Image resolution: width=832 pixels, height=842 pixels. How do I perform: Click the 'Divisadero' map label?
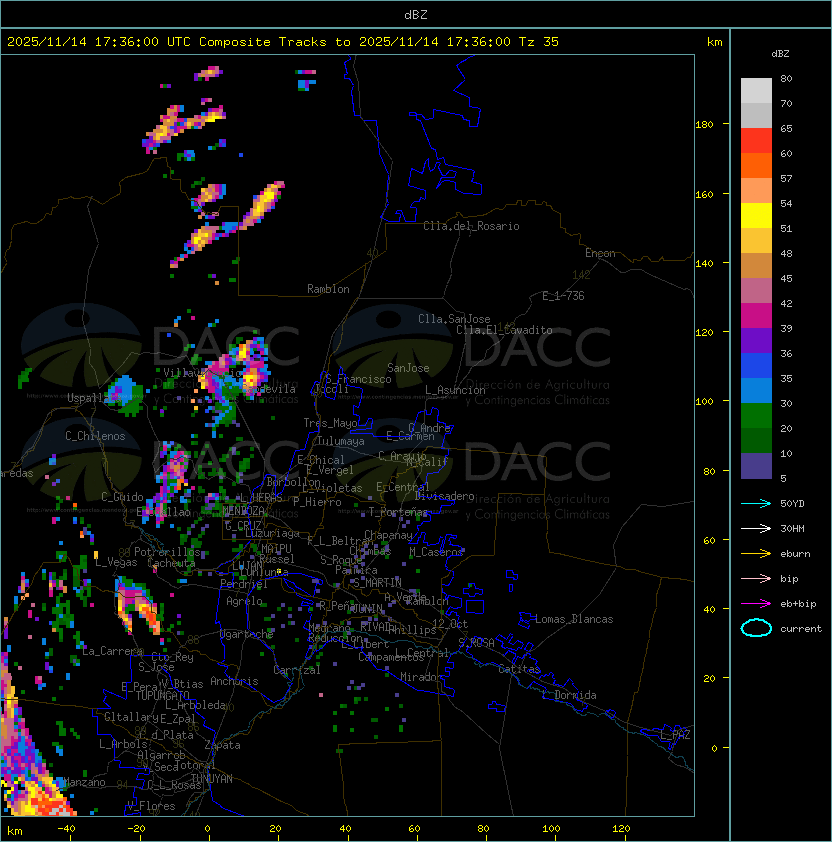(444, 496)
